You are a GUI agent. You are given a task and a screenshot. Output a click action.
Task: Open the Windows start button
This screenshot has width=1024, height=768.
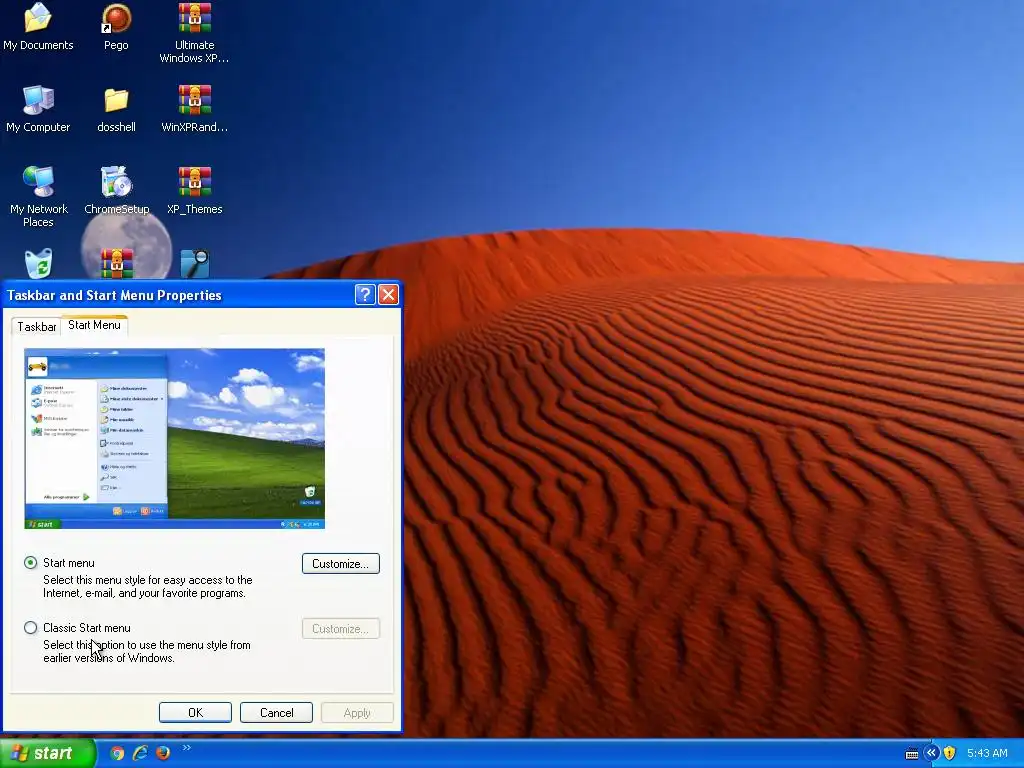point(47,754)
